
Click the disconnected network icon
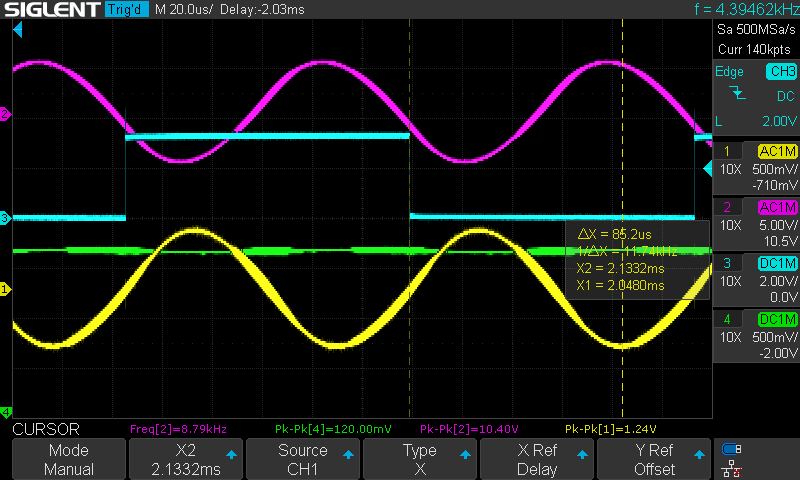point(731,467)
